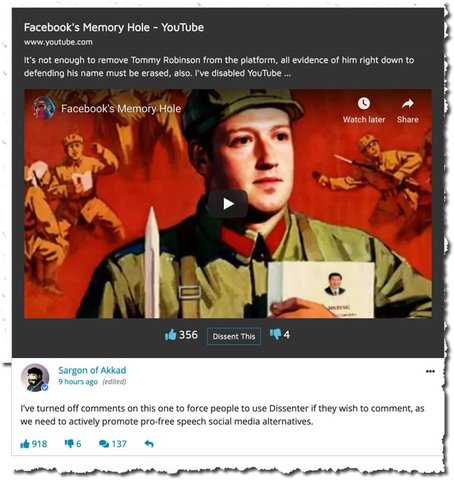The image size is (454, 480).
Task: Downvote the video with thumbs down (4)
Action: pyautogui.click(x=275, y=334)
